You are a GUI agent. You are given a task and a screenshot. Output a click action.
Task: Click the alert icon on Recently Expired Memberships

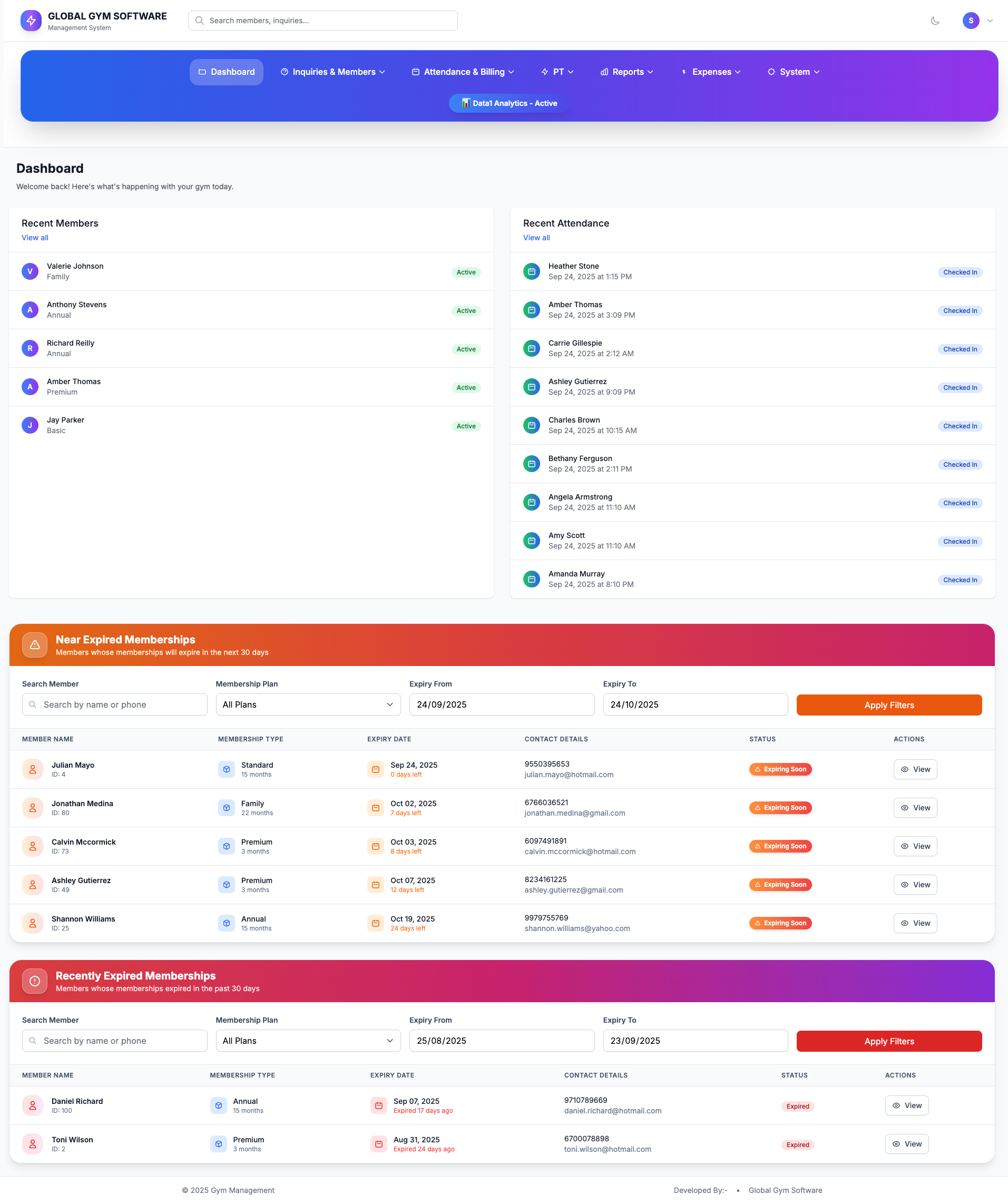click(34, 981)
